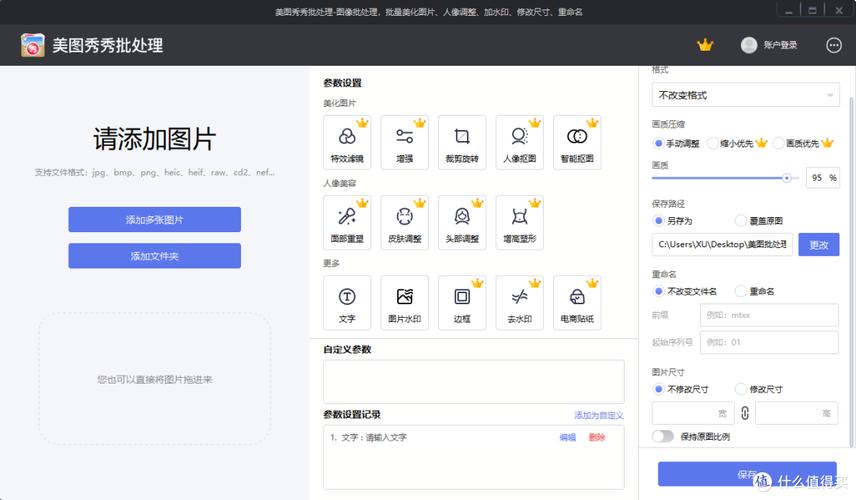Click 添加为自定义 link
The image size is (856, 500).
coord(598,415)
